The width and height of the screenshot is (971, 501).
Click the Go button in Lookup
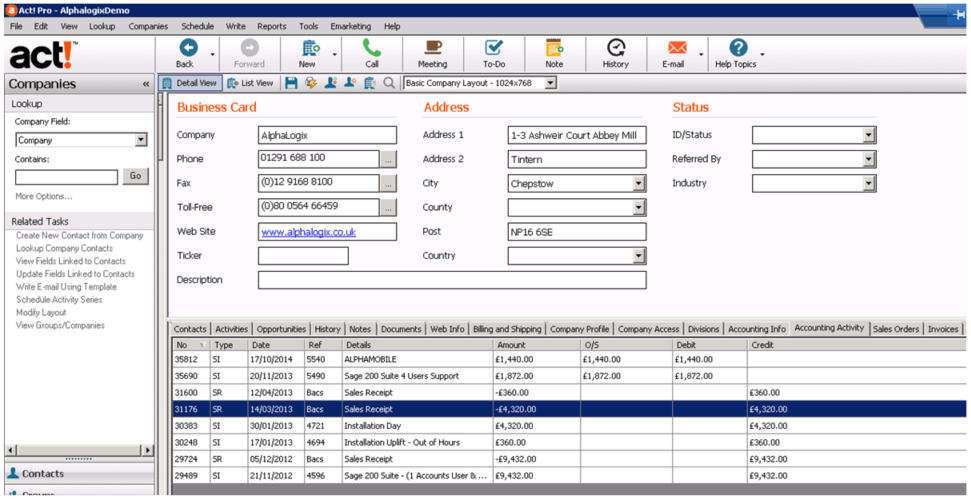(x=136, y=176)
